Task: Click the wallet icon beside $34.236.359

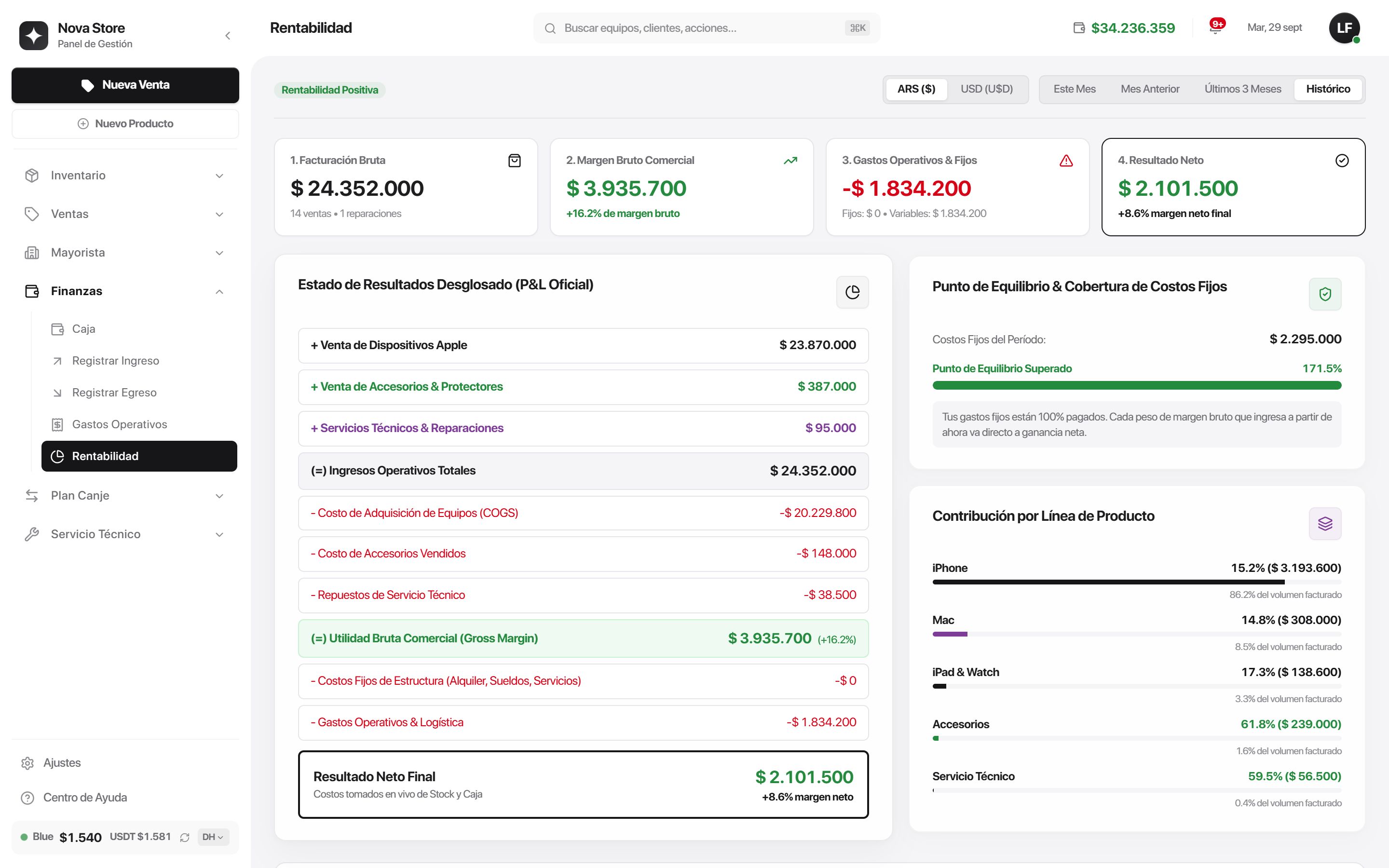Action: click(1079, 27)
